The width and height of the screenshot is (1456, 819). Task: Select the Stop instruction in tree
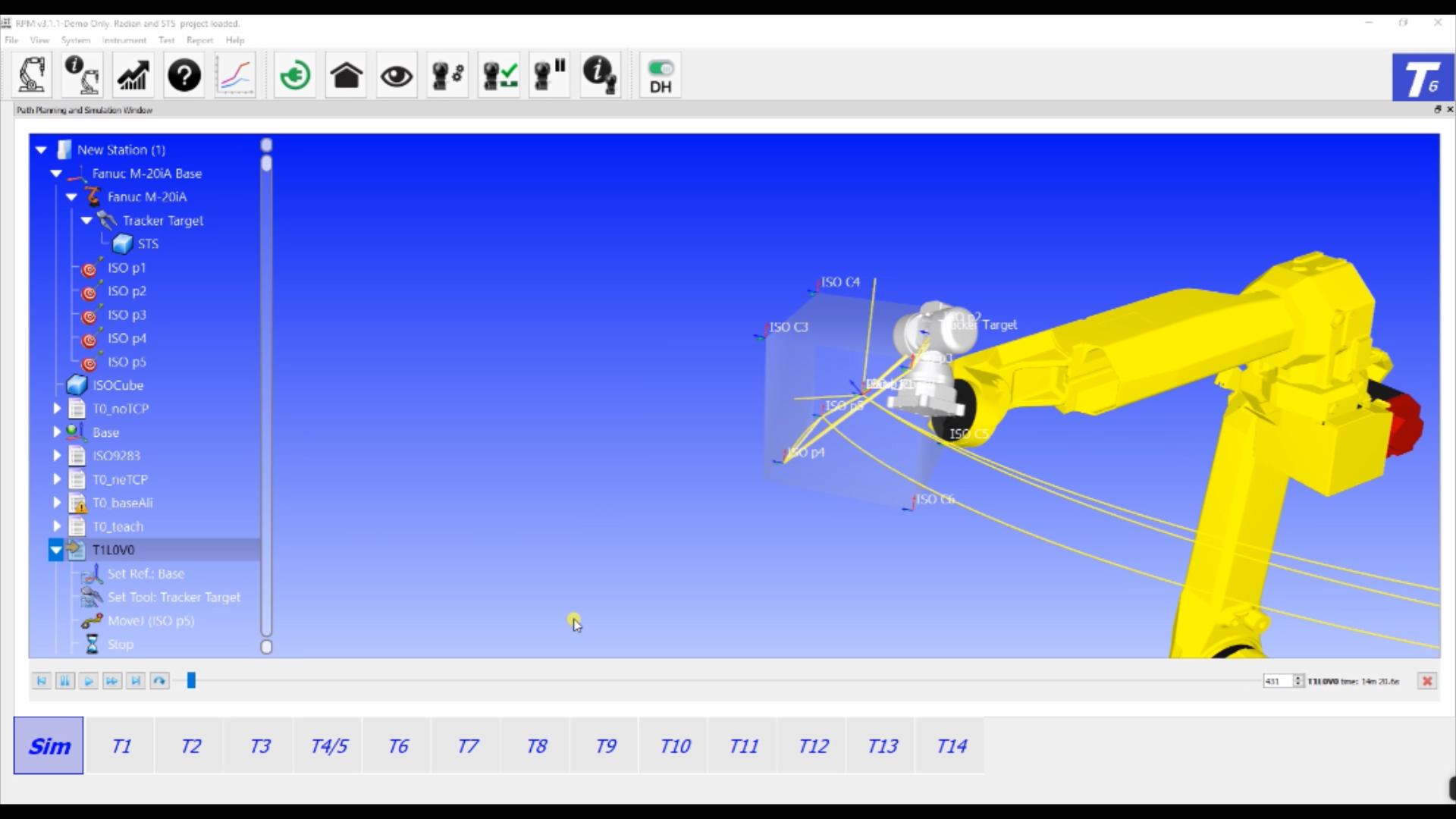pyautogui.click(x=120, y=645)
